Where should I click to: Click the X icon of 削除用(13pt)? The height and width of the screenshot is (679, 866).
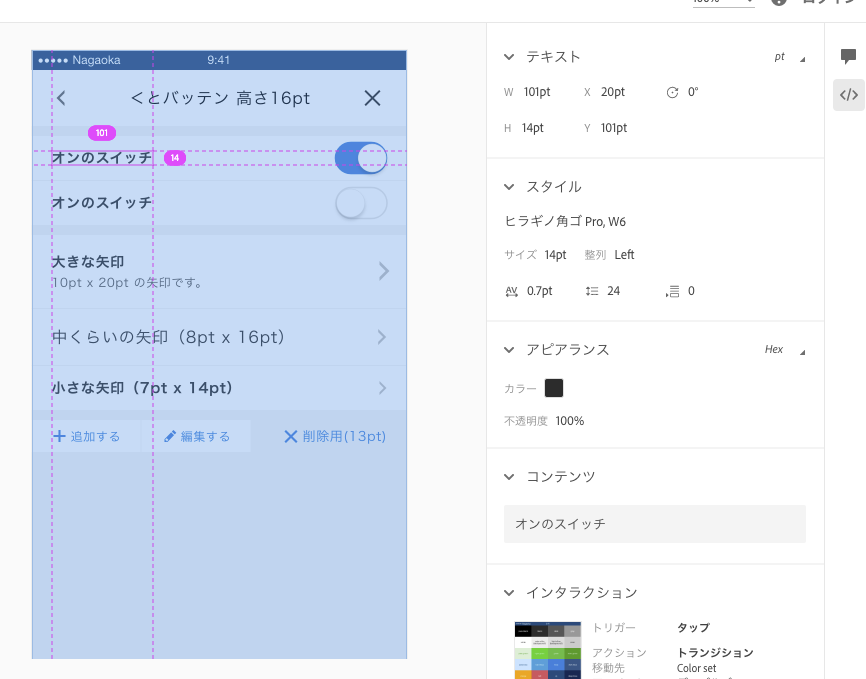[x=291, y=437]
